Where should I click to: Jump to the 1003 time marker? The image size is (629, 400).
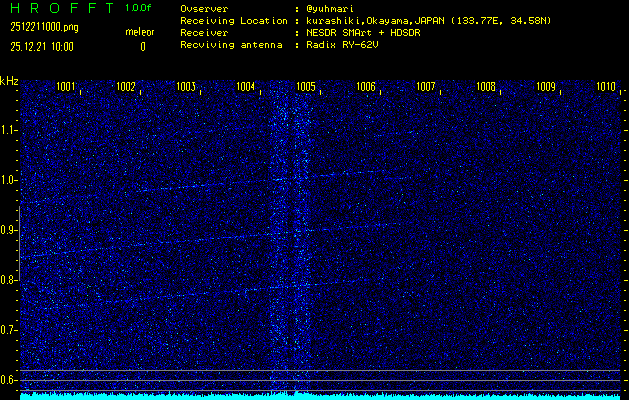(186, 87)
